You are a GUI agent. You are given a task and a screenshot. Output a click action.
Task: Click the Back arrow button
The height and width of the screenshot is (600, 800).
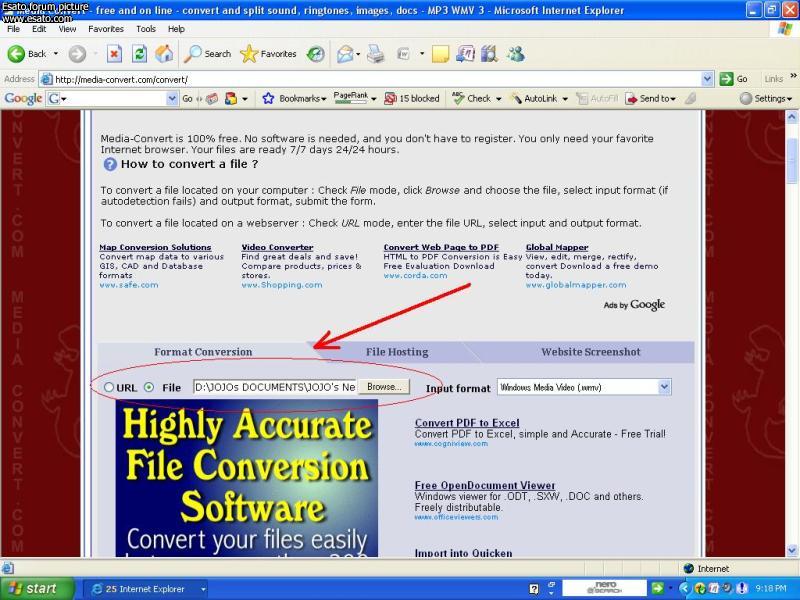(x=16, y=54)
